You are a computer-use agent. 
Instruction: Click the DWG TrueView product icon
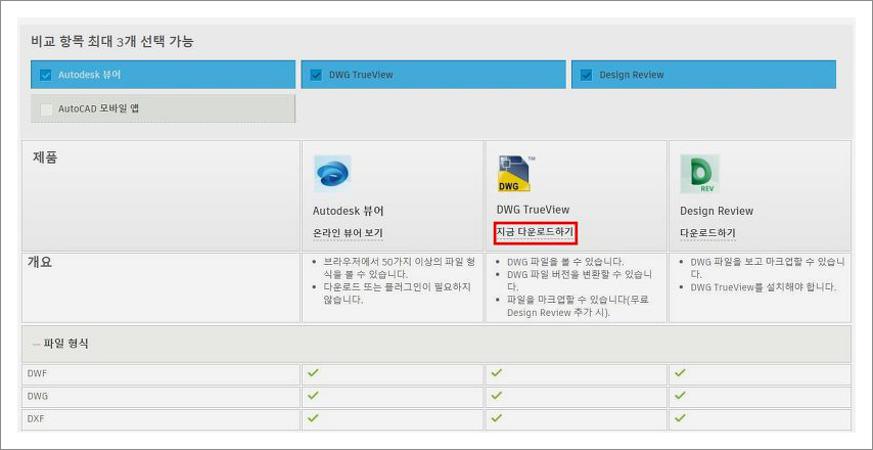click(x=514, y=174)
